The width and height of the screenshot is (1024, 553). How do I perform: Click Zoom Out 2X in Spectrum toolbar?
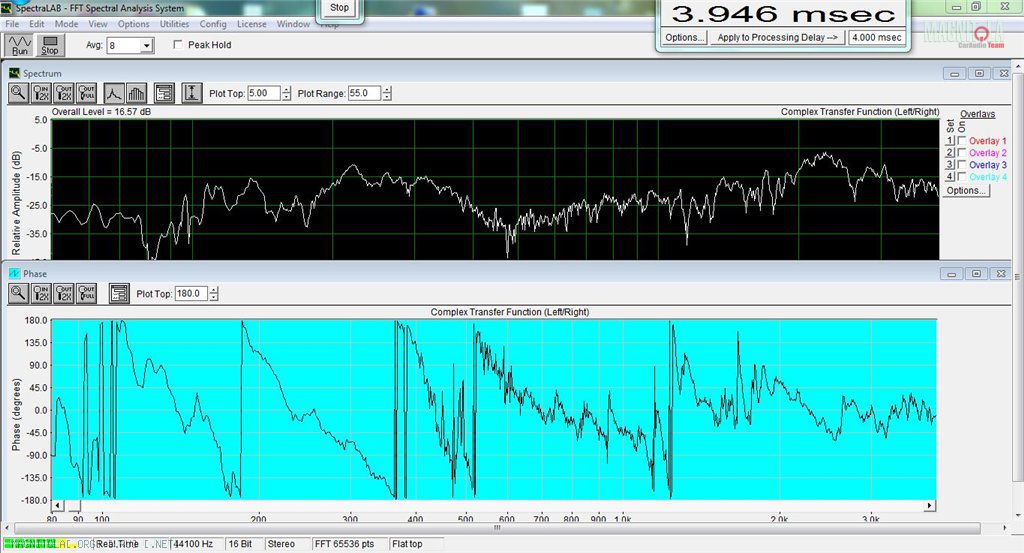point(64,93)
